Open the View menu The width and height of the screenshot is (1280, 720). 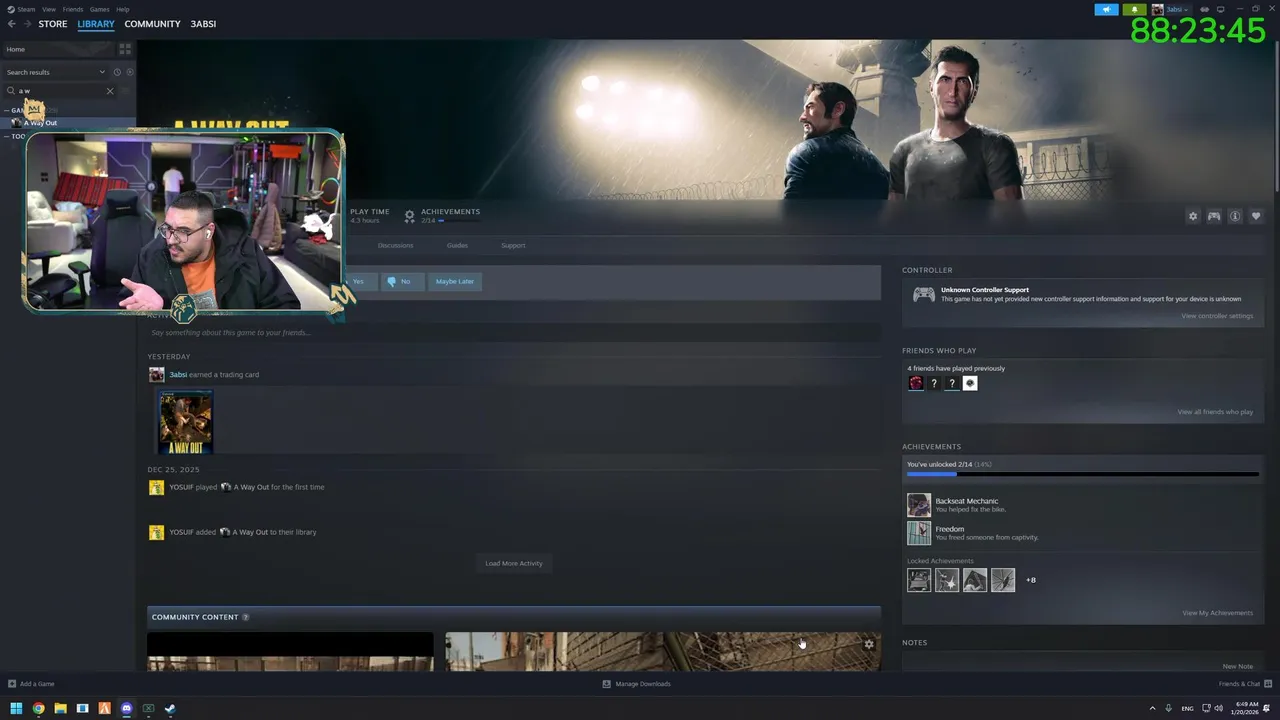tap(48, 9)
